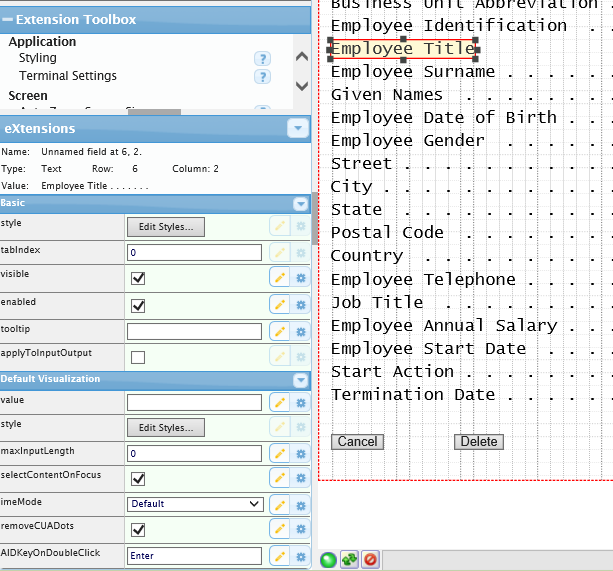Toggle the removeCUADots checkbox
Screen dimensions: 613x571
[x=138, y=530]
